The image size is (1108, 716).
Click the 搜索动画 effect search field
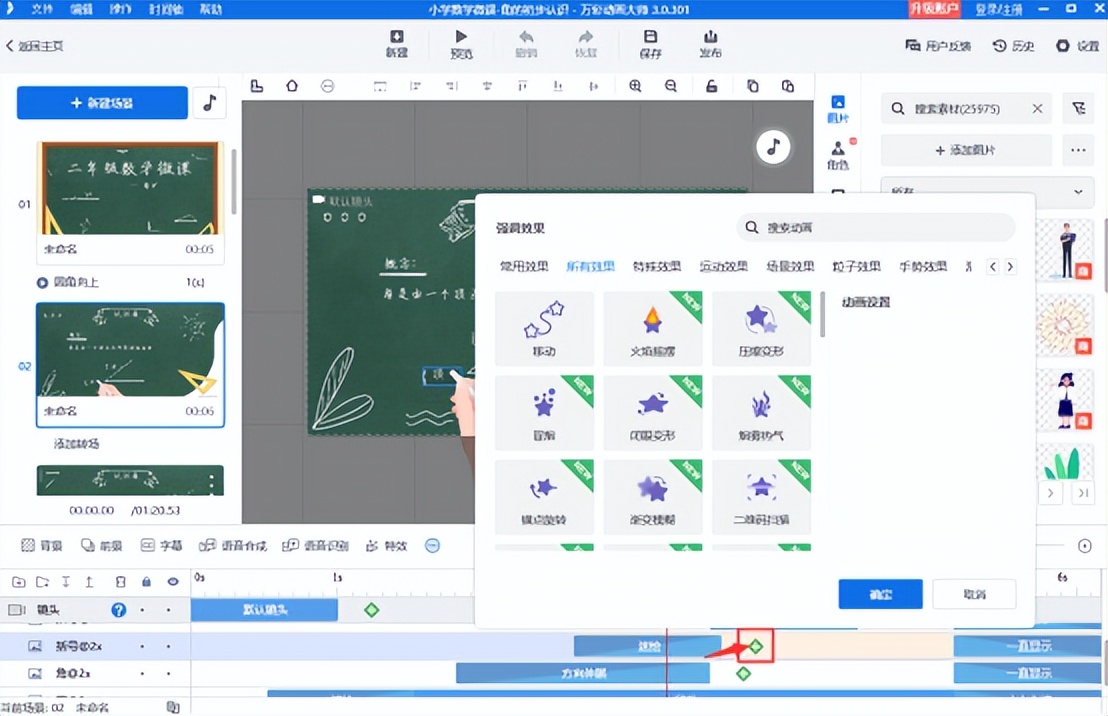point(875,228)
